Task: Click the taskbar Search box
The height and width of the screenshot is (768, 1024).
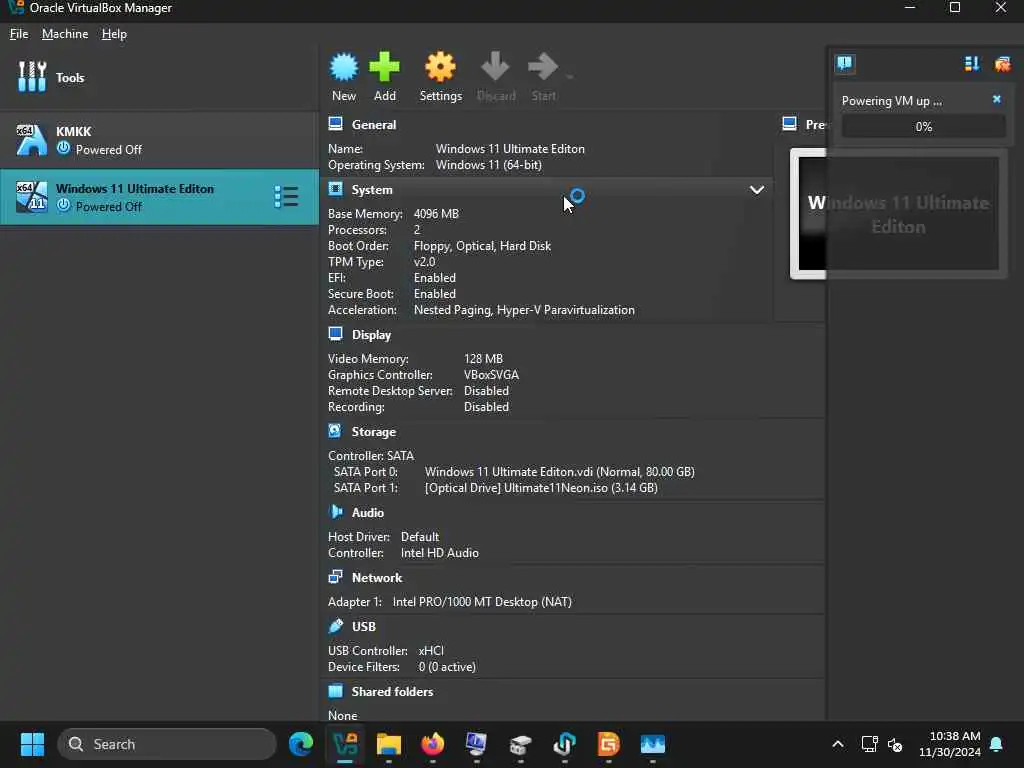Action: coord(167,744)
